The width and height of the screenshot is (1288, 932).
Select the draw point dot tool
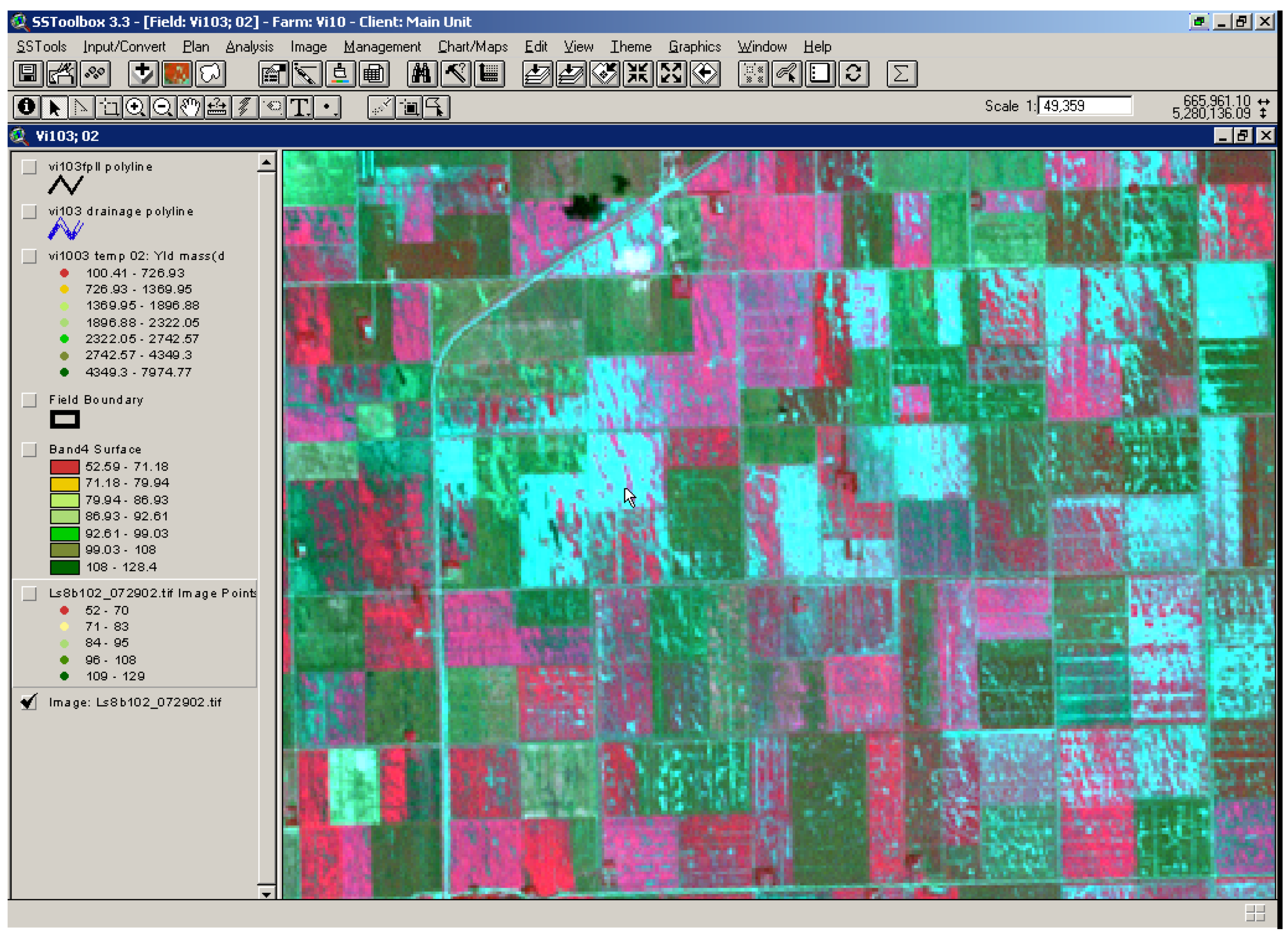point(327,107)
